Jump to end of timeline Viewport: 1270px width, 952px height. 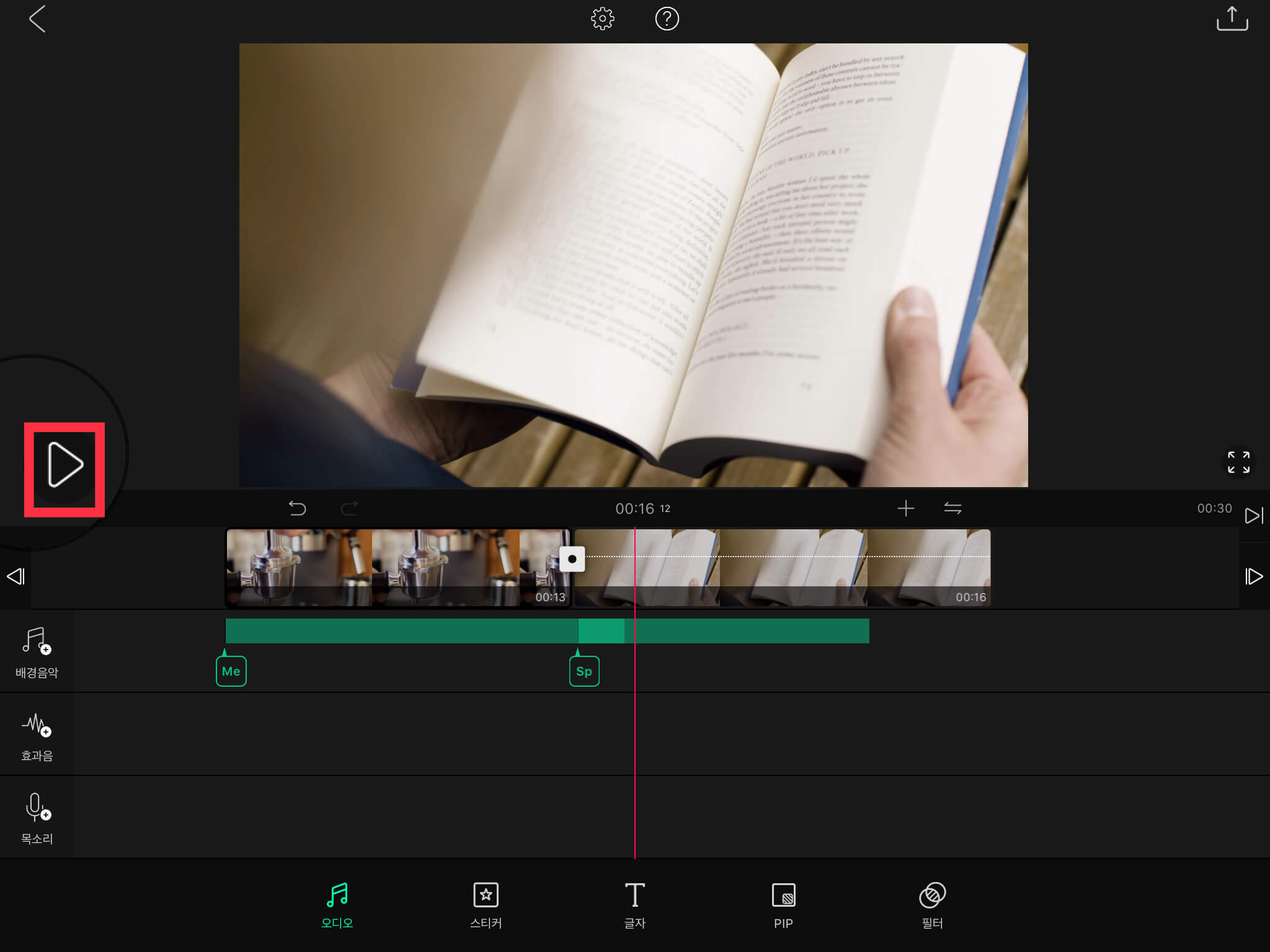[1254, 515]
